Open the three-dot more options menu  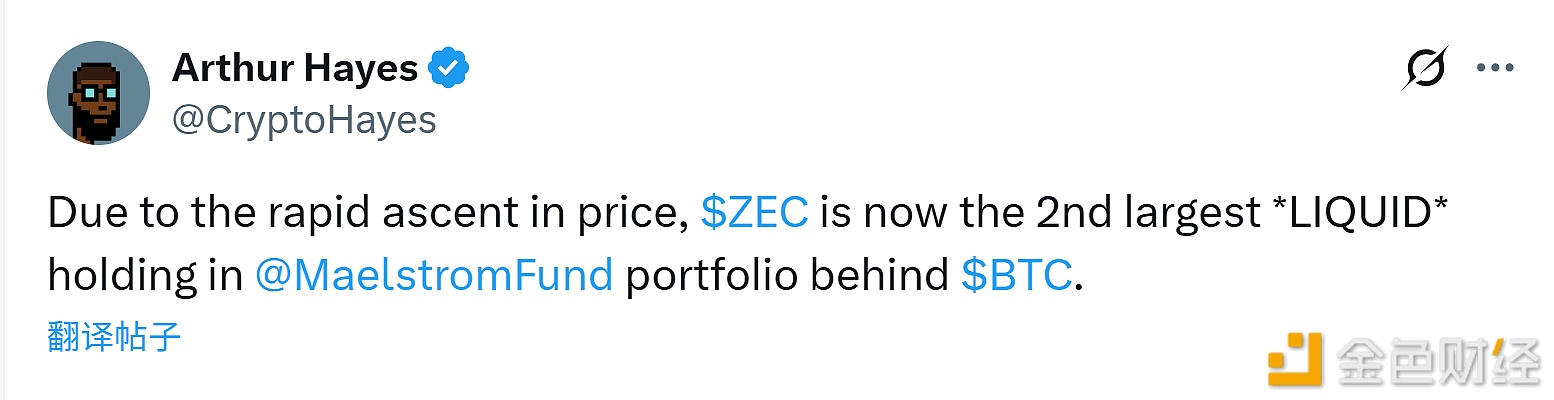pyautogui.click(x=1495, y=69)
